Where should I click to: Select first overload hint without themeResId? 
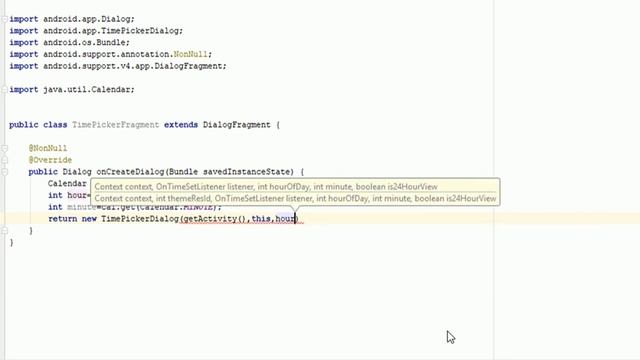[266, 187]
